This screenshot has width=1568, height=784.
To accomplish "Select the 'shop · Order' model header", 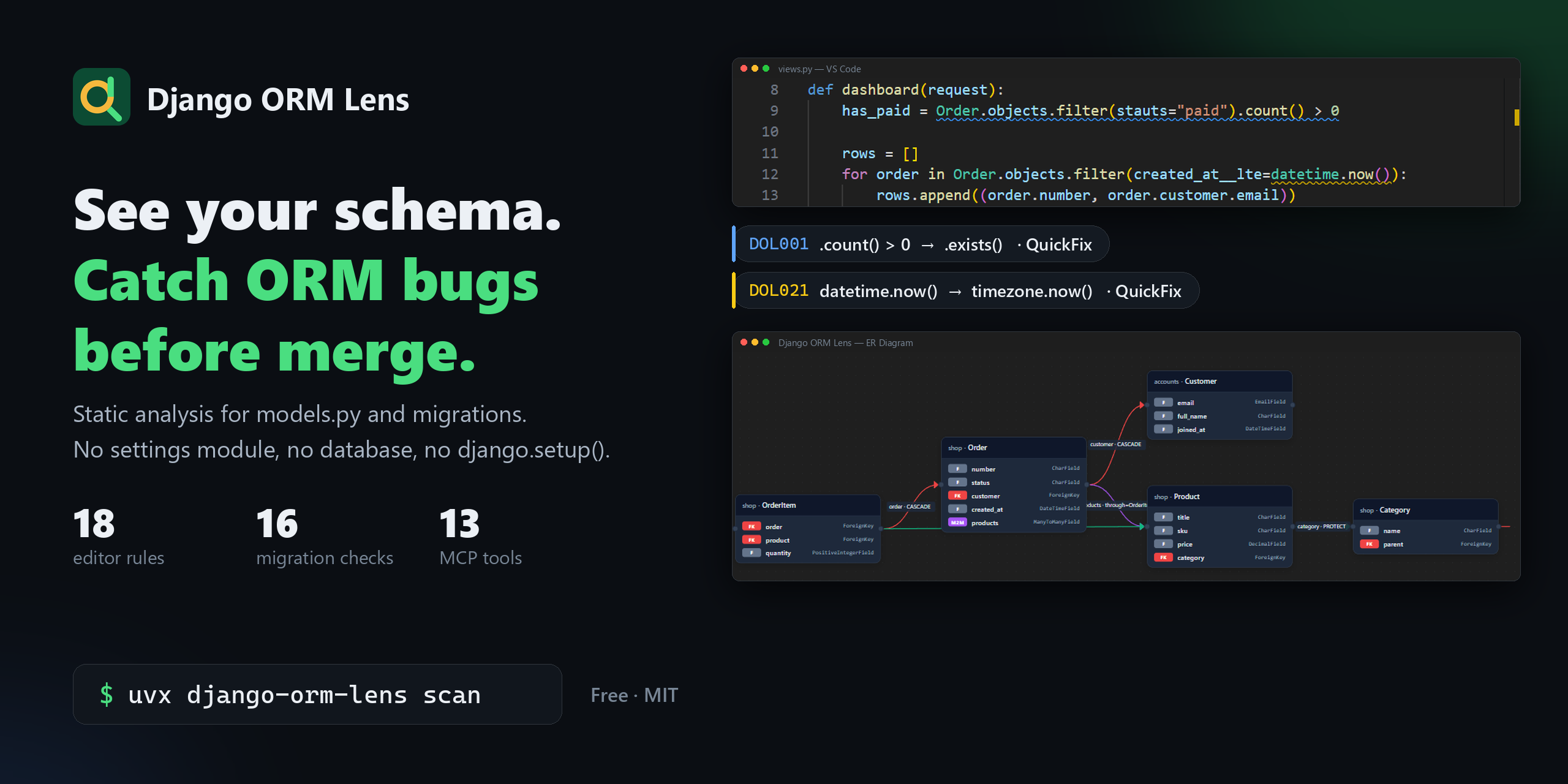I will tap(1013, 448).
